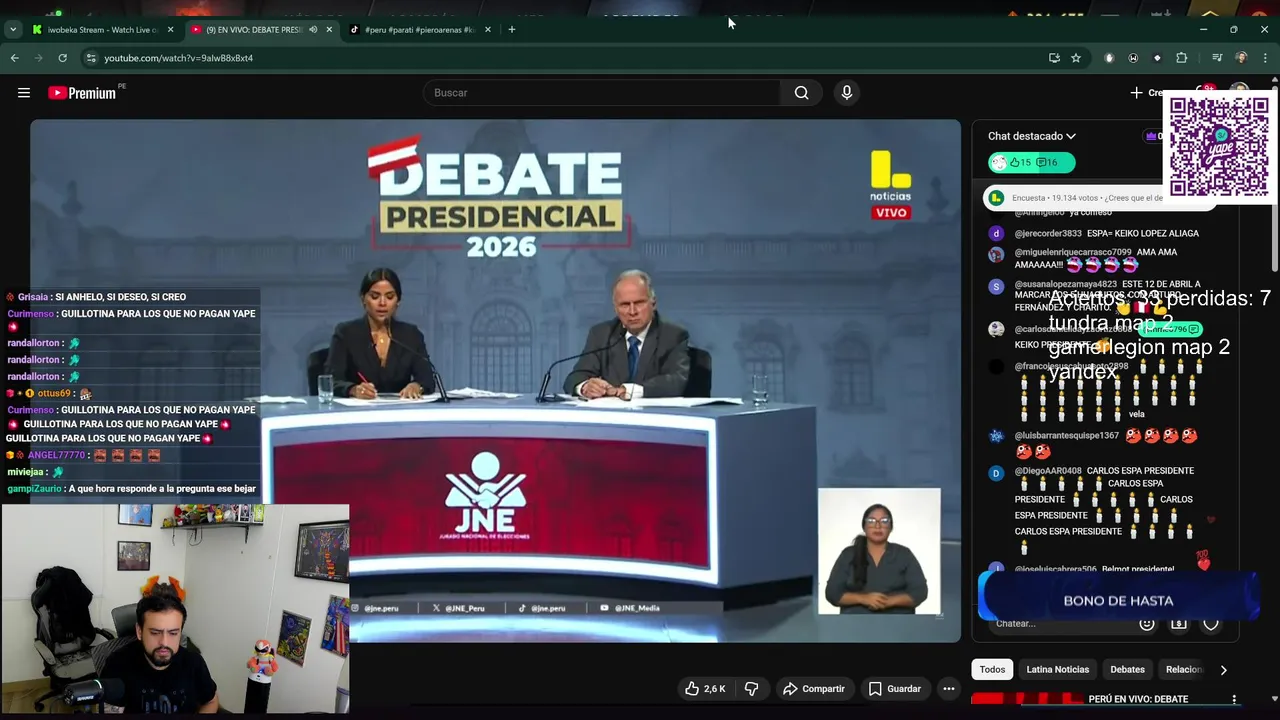Open the Chrome profile avatar
This screenshot has height=720, width=1280.
click(x=1241, y=58)
